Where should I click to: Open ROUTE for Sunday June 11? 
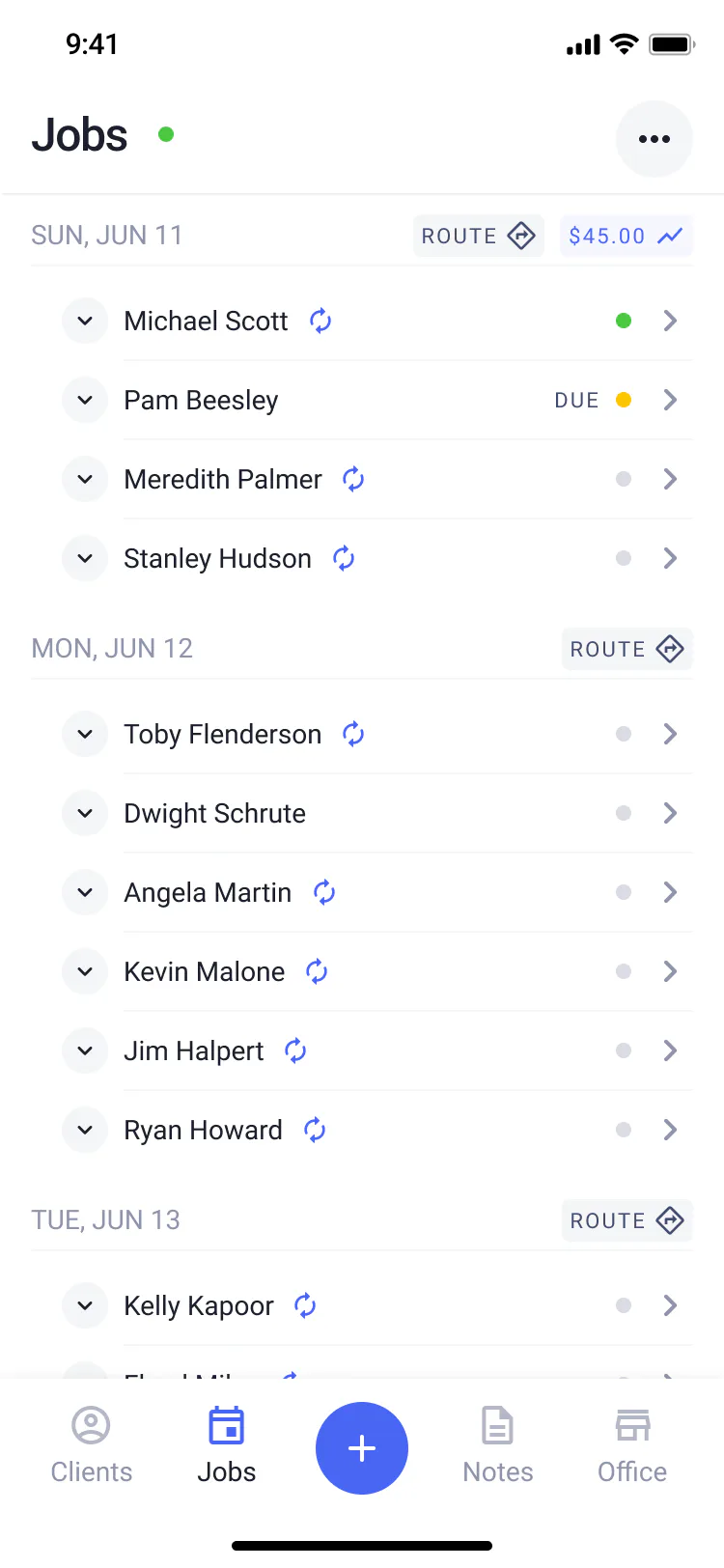(479, 236)
